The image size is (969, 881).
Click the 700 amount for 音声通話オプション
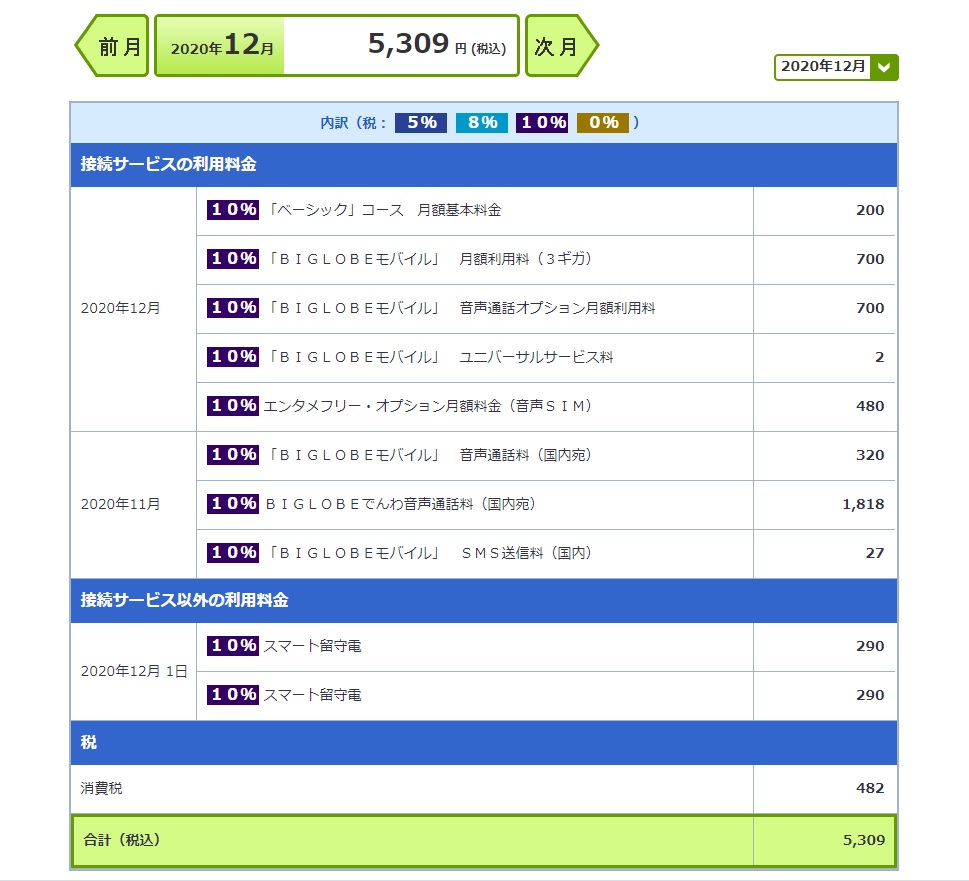click(x=870, y=308)
